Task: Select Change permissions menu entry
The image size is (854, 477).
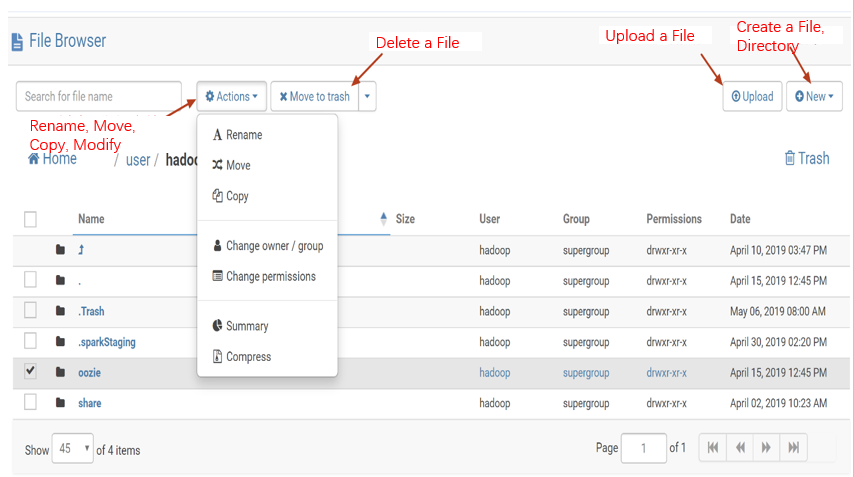Action: pos(270,276)
